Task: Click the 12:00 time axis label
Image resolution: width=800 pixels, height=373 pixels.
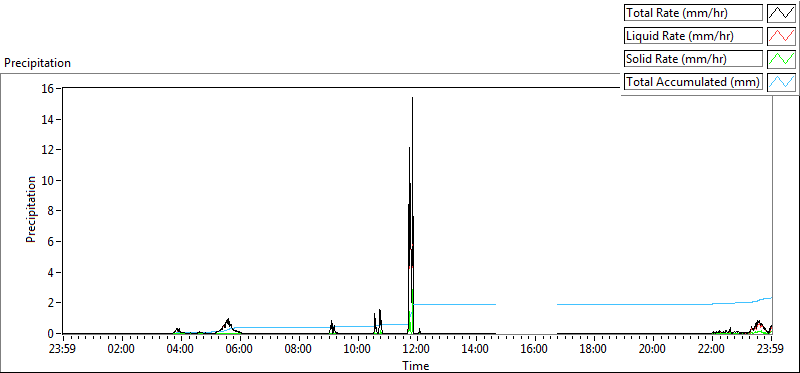Action: (417, 350)
